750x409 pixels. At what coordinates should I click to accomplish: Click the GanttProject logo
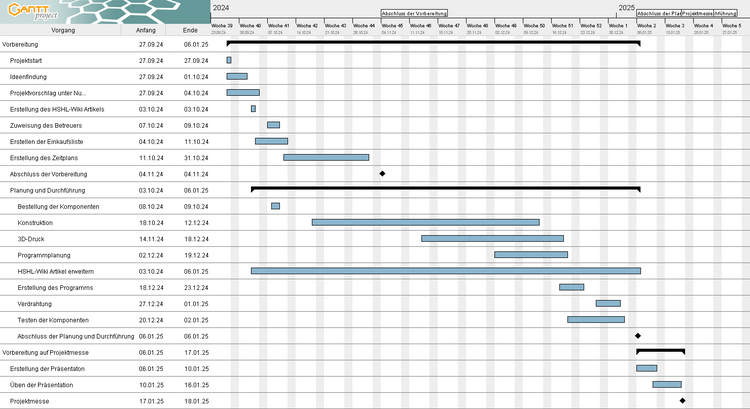click(33, 11)
